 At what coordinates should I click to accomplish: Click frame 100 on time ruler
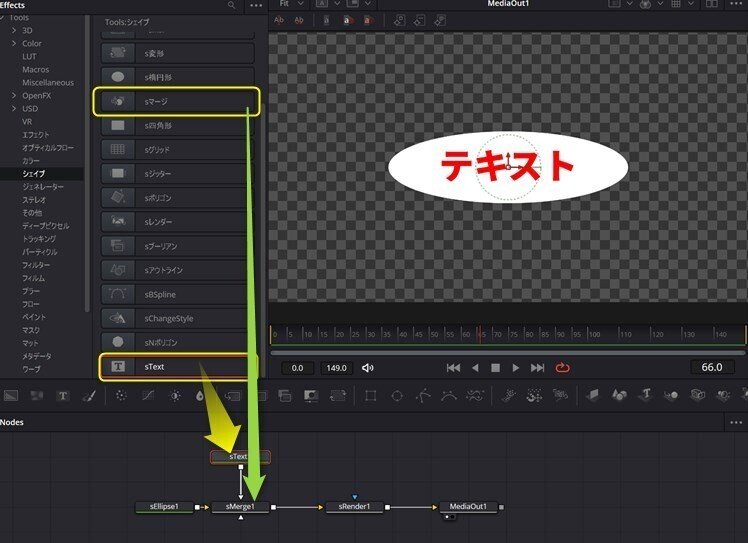594,334
